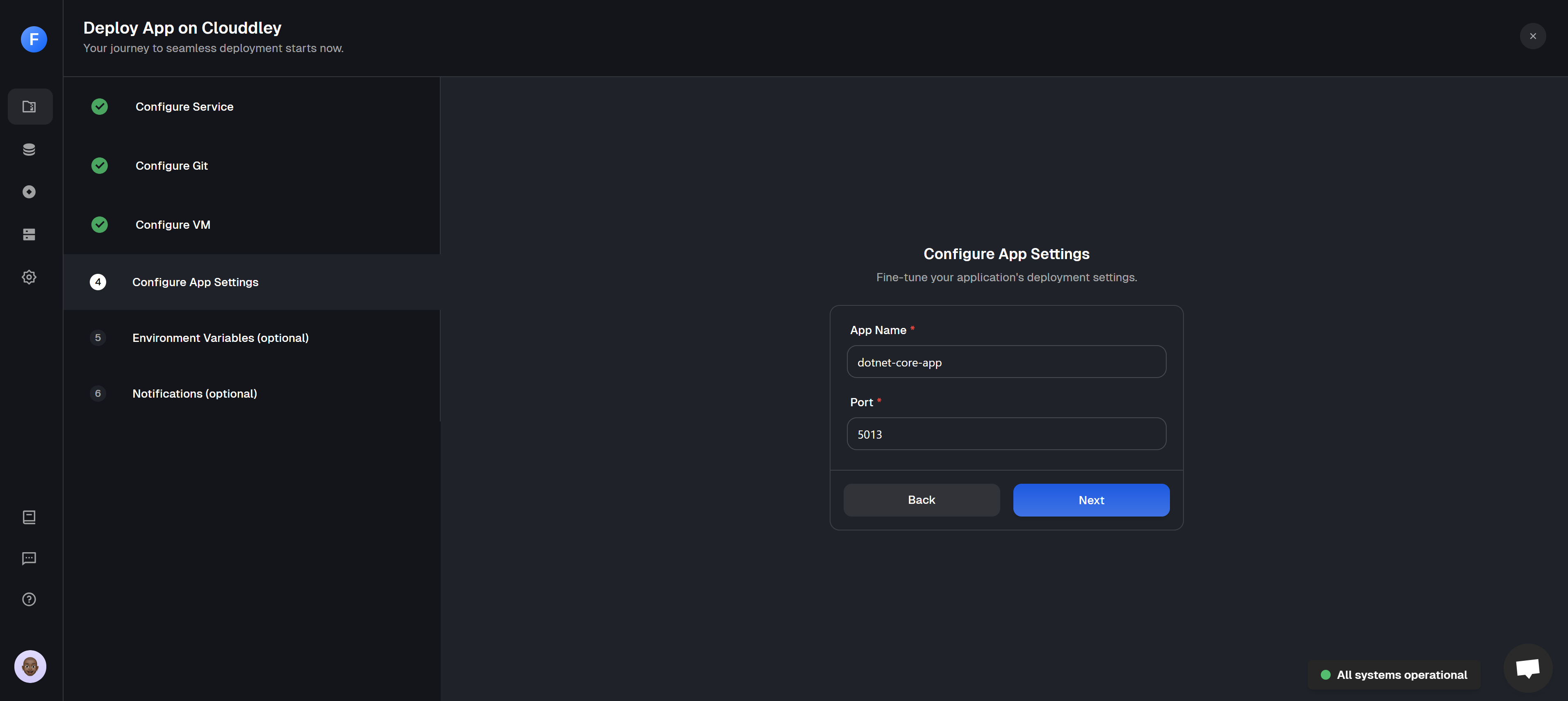Open the Deployments compass icon in sidebar
The image size is (1568, 701).
point(29,192)
